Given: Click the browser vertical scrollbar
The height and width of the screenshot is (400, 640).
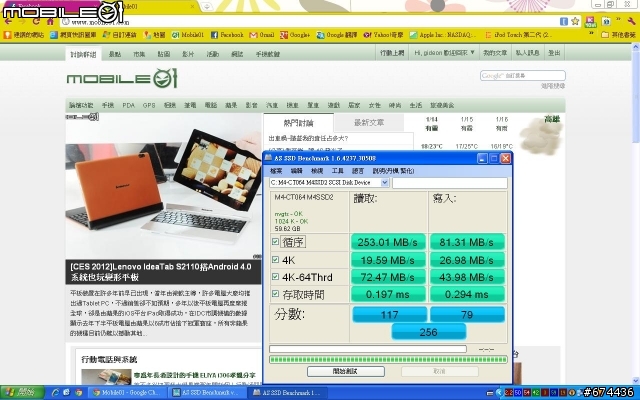Looking at the screenshot, I should 636,216.
